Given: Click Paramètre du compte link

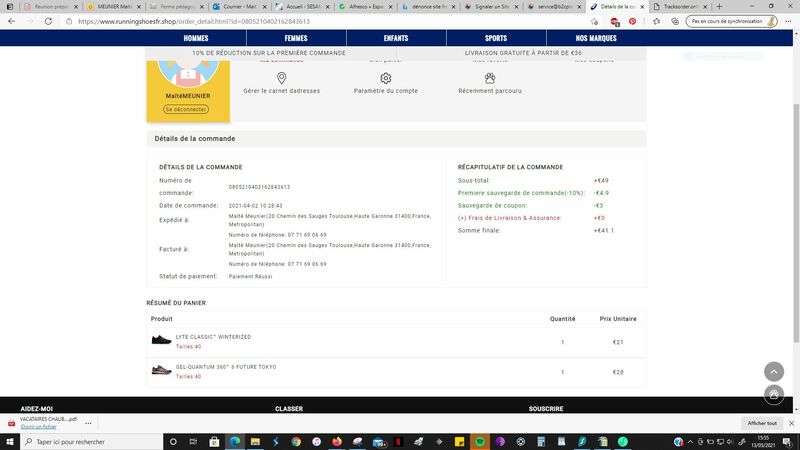Looking at the screenshot, I should point(386,91).
